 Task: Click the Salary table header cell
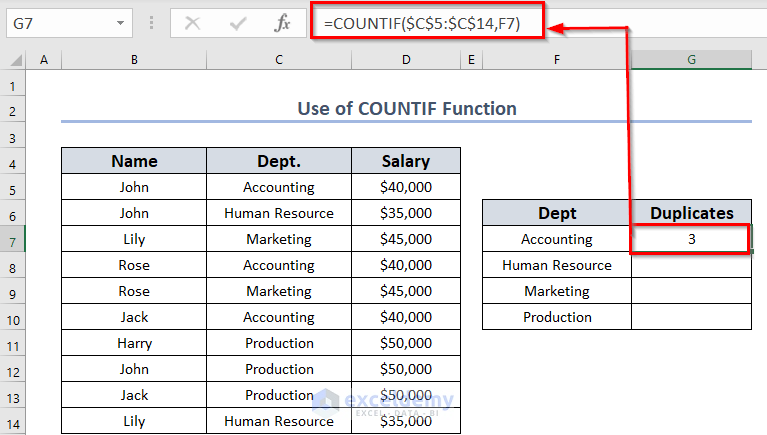[x=406, y=161]
